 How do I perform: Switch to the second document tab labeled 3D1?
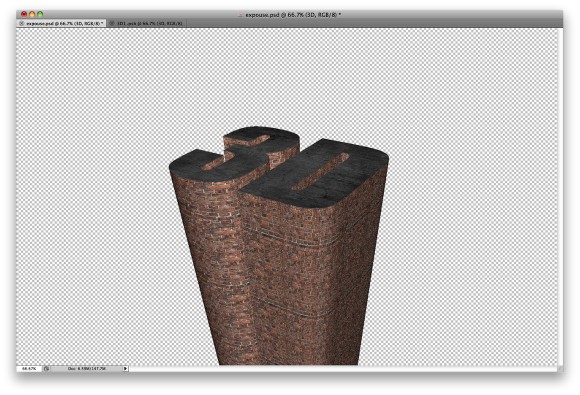[x=149, y=23]
